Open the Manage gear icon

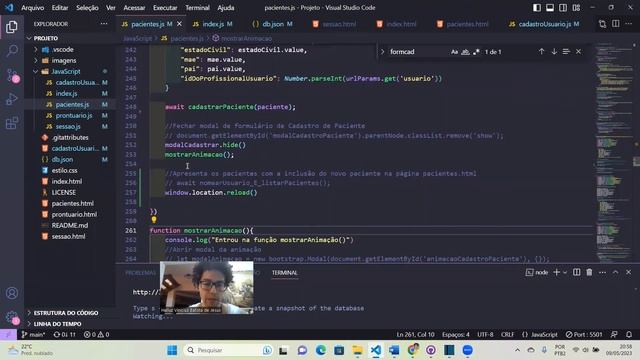tap(12, 317)
